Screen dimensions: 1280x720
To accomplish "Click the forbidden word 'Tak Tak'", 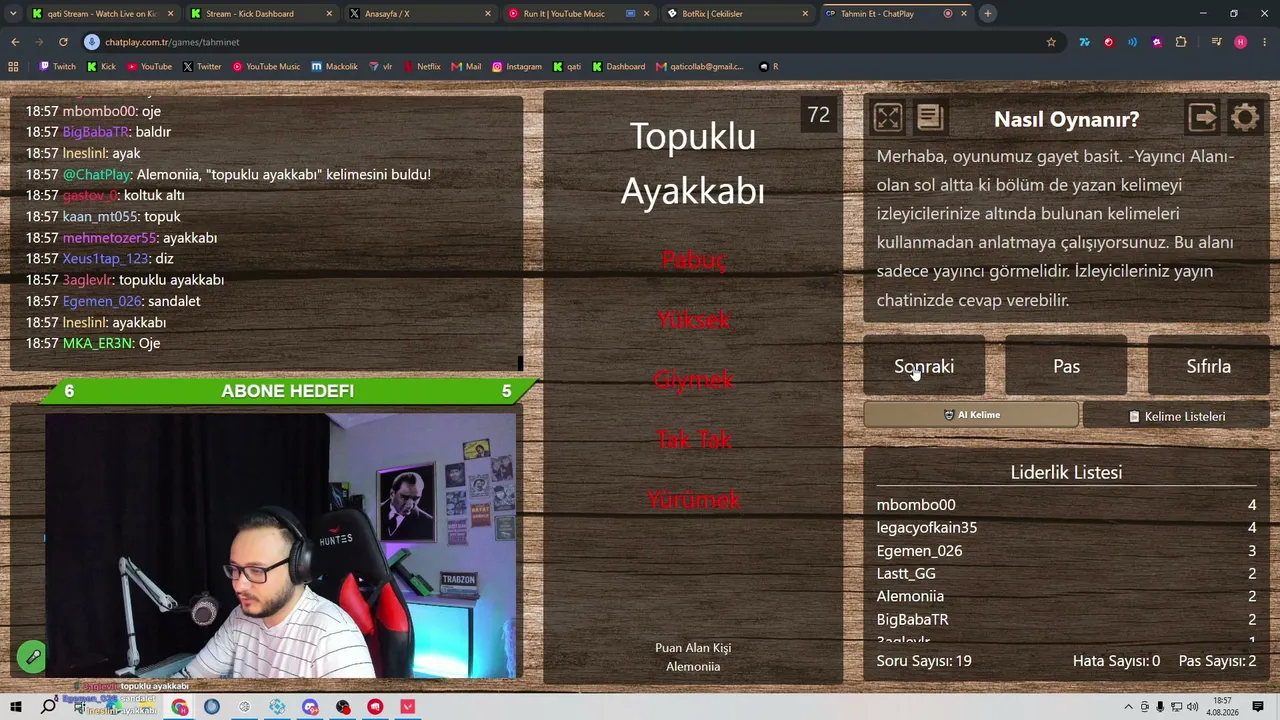I will [x=693, y=440].
